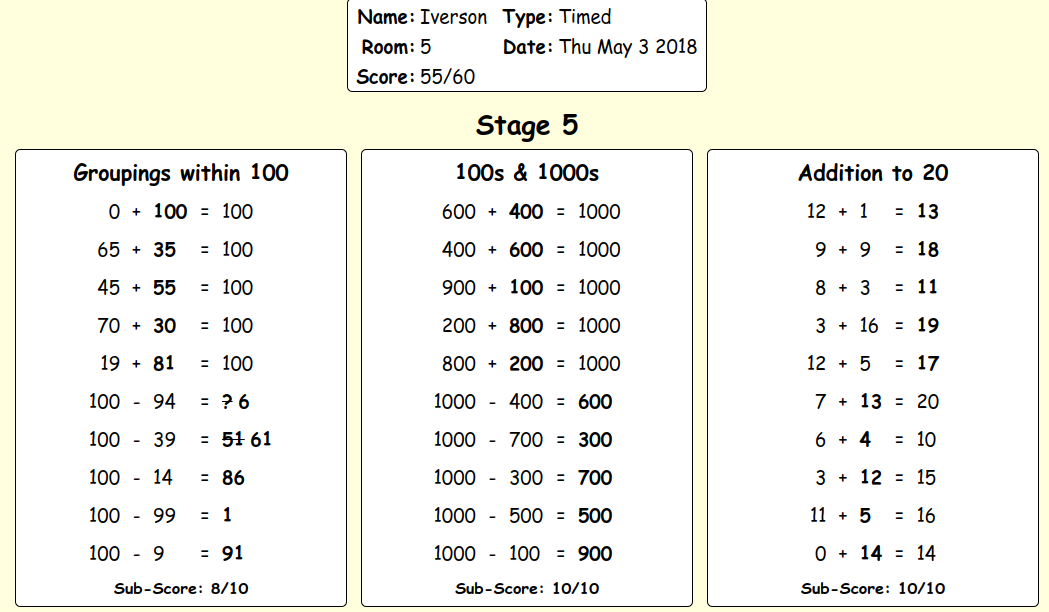
Task: Click the 'Addition to 20' heading
Action: (x=873, y=173)
